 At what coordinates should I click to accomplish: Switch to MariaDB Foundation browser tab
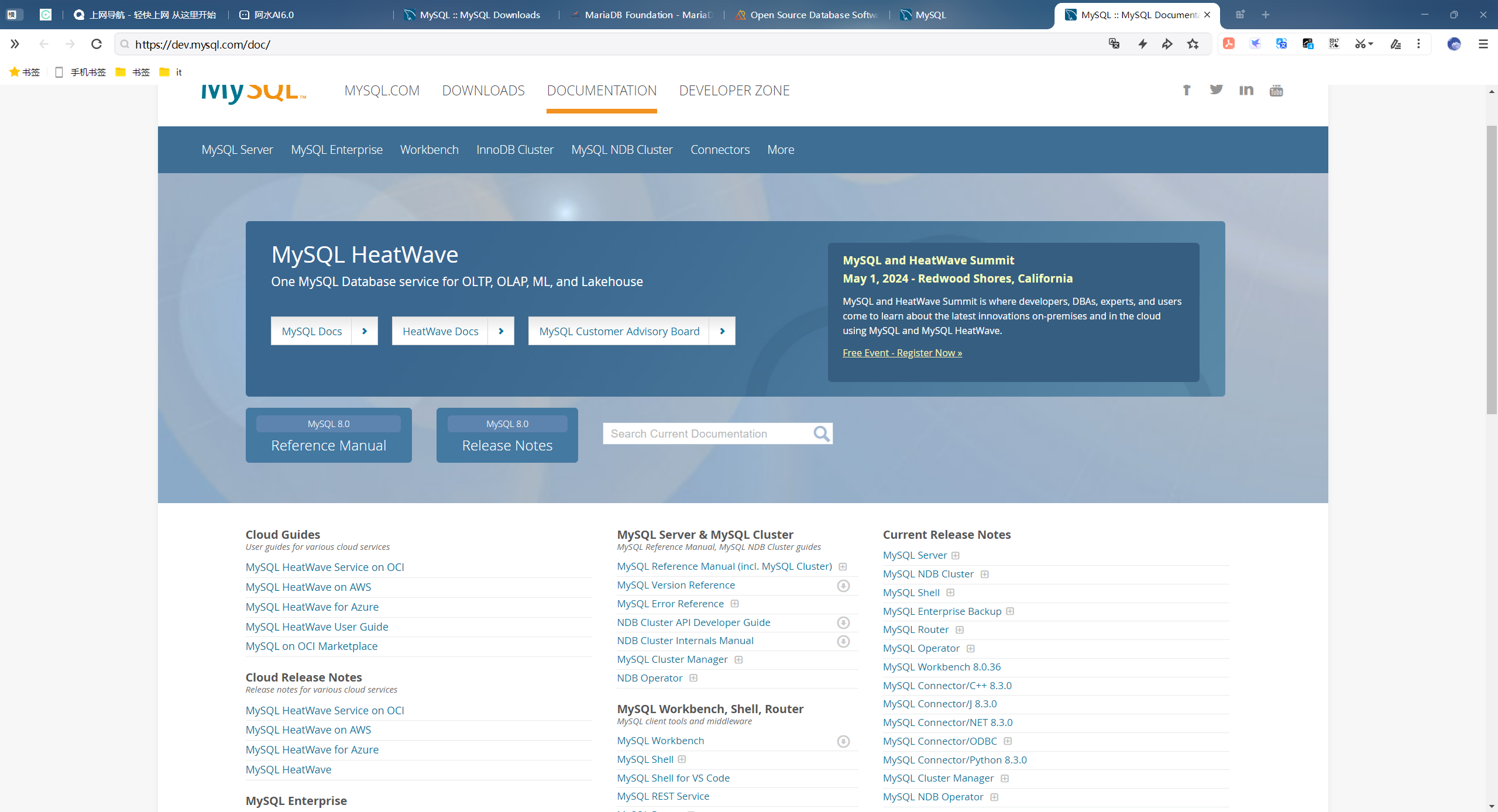[641, 15]
